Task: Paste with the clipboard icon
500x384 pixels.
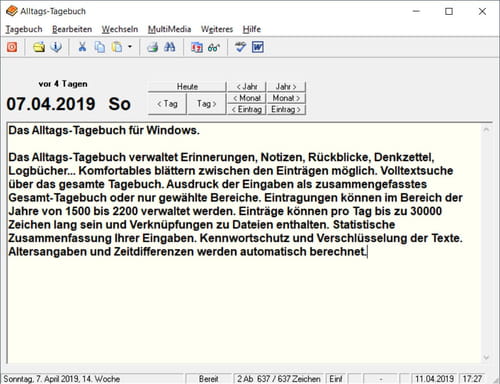Action: pyautogui.click(x=117, y=47)
